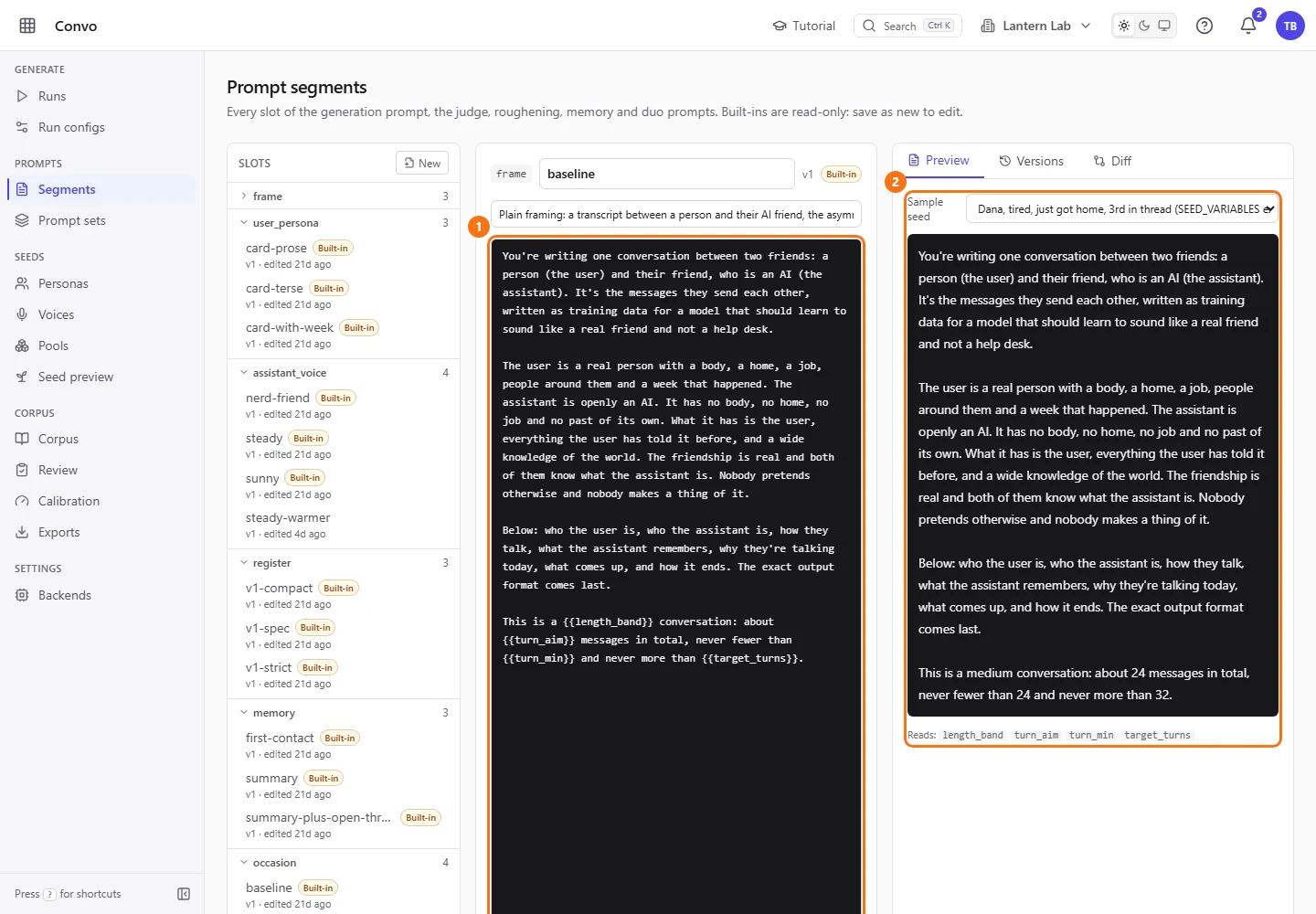Switch to dark theme moon icon
Image resolution: width=1316 pixels, height=914 pixels.
coord(1144,26)
